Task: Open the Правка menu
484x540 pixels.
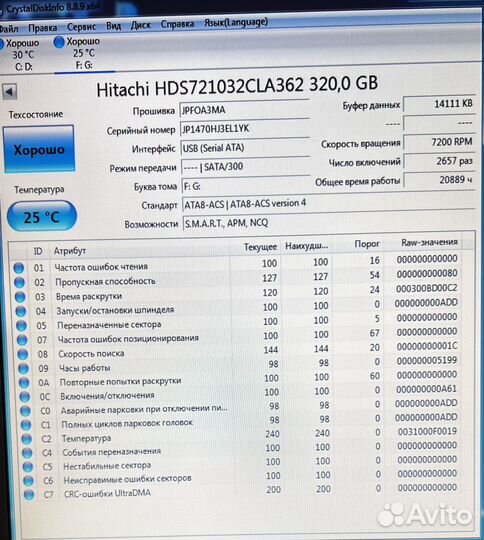Action: (x=42, y=28)
